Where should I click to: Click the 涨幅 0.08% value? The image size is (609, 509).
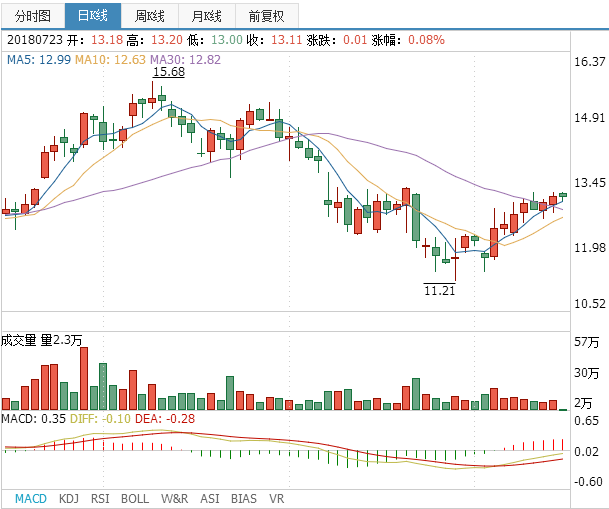(x=426, y=40)
